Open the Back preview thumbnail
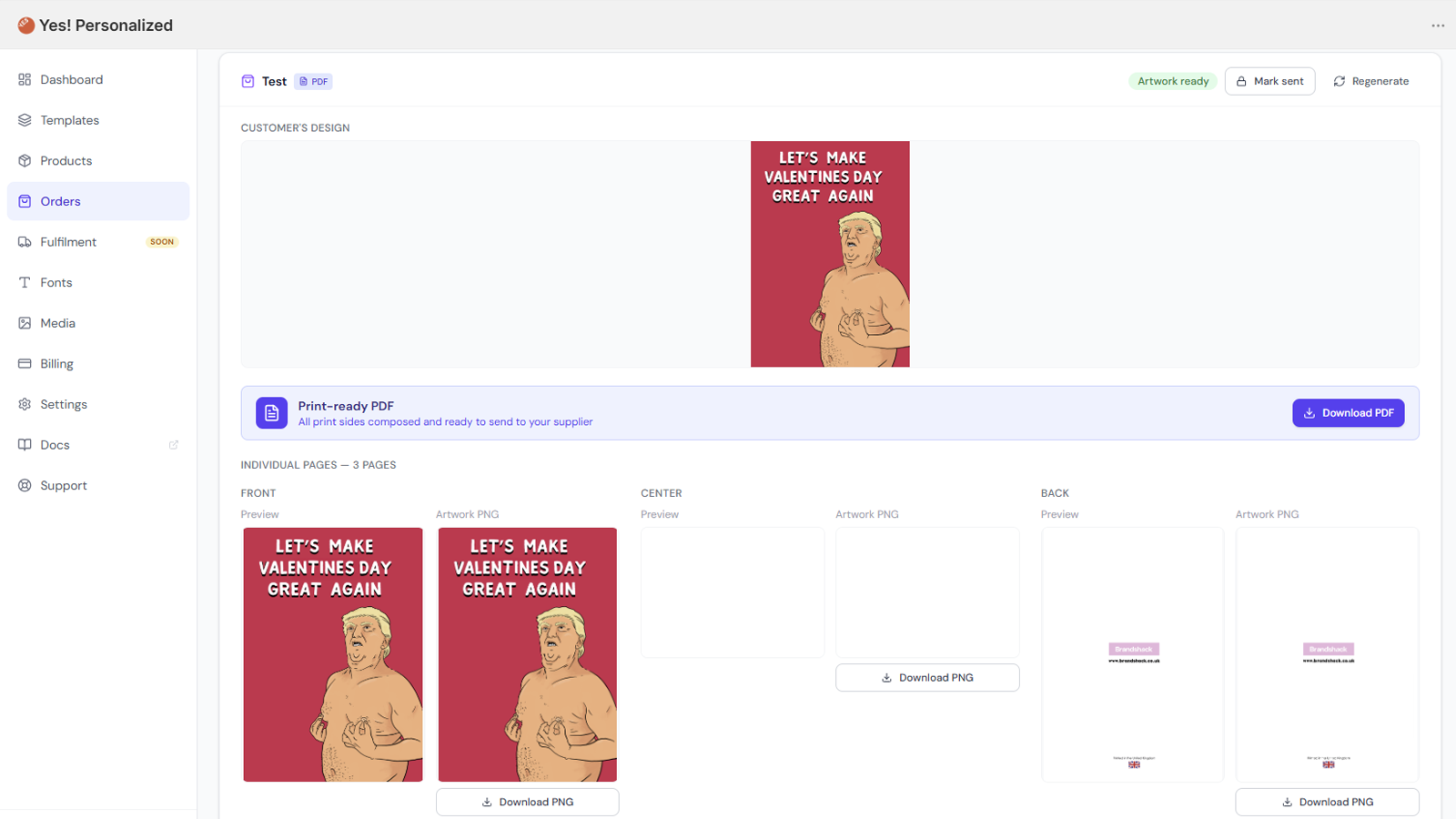The image size is (1456, 819). click(1133, 654)
